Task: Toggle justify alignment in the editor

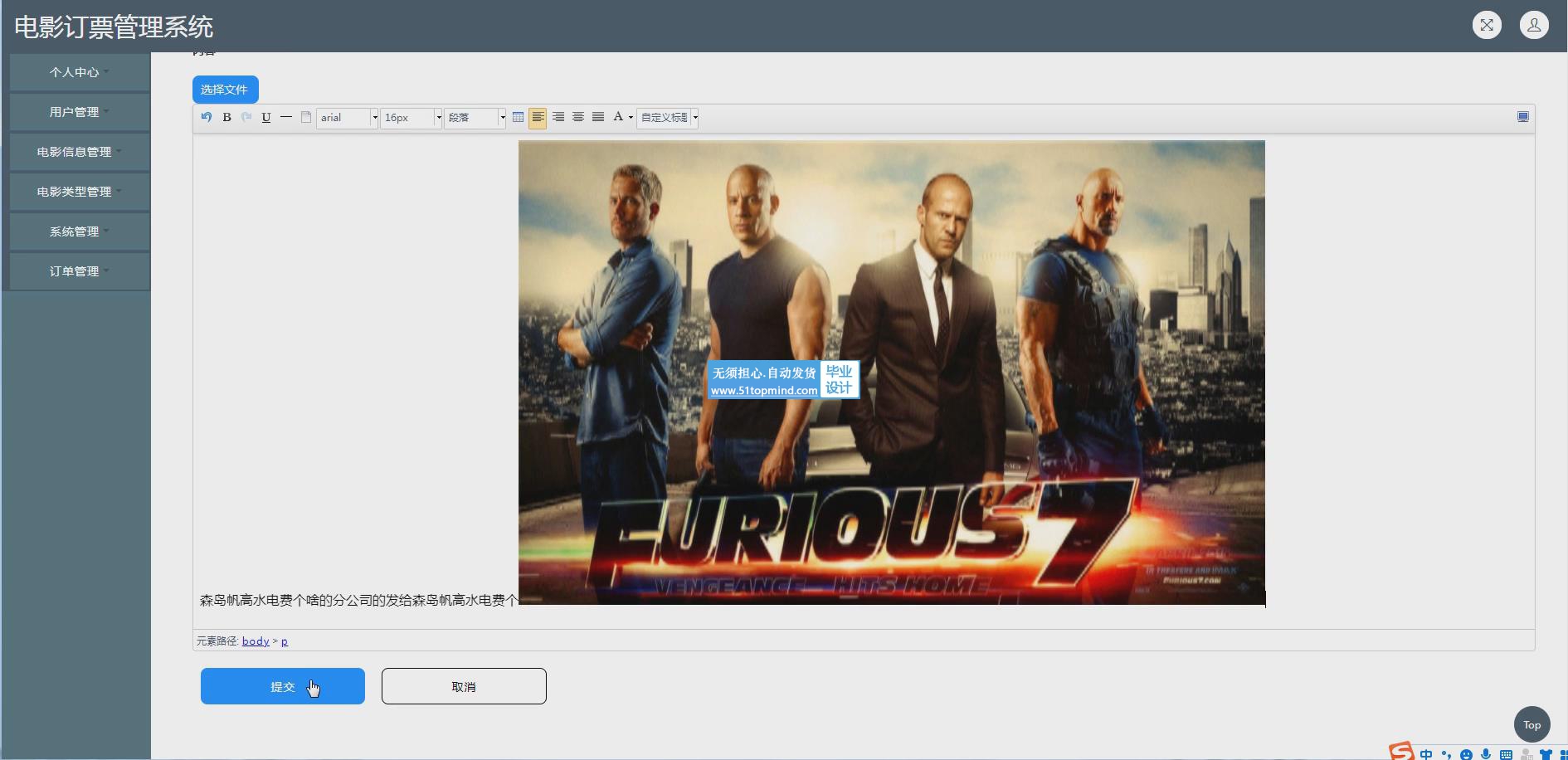Action: tap(598, 117)
